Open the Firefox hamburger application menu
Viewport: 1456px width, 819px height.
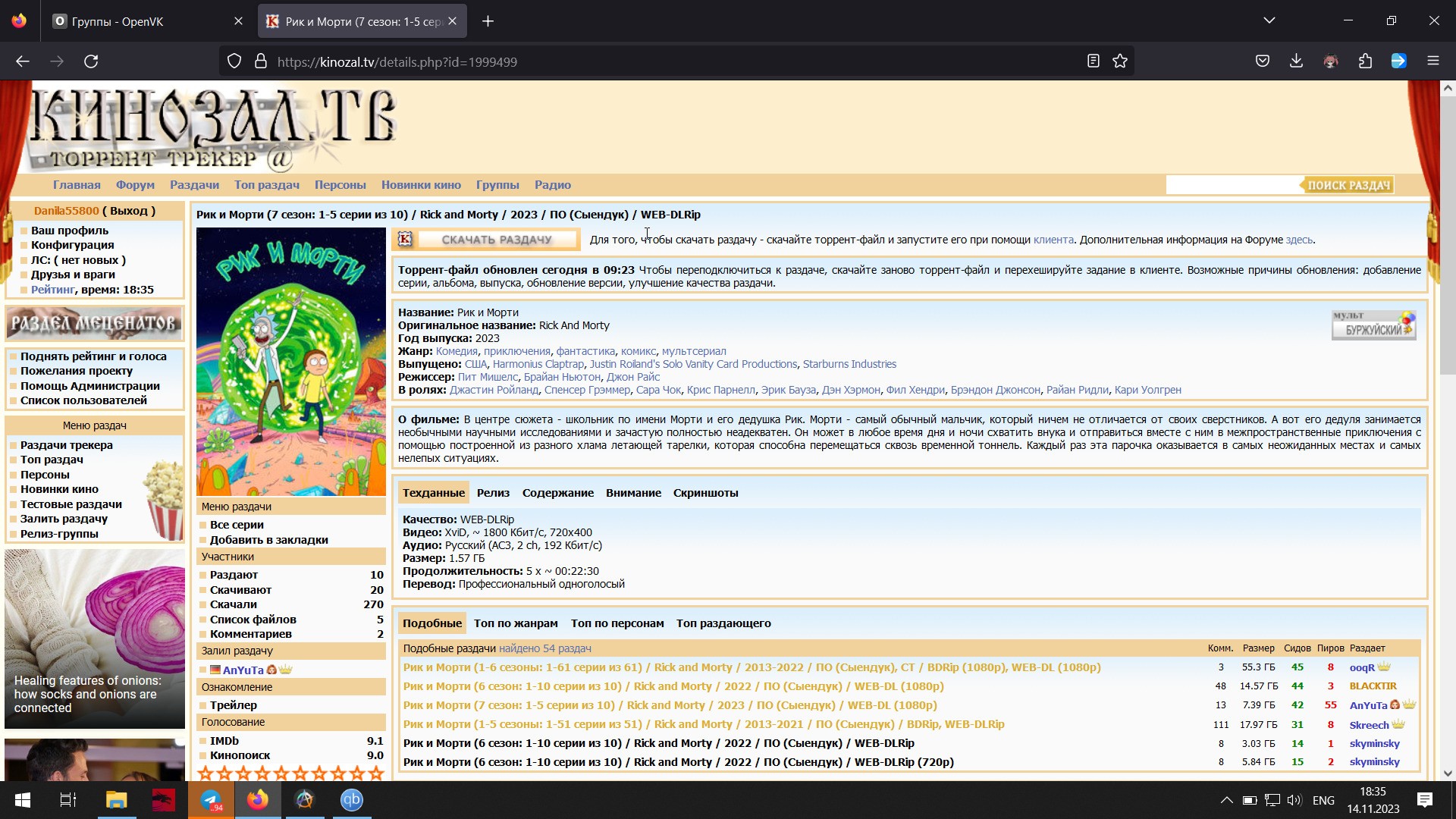(1432, 61)
